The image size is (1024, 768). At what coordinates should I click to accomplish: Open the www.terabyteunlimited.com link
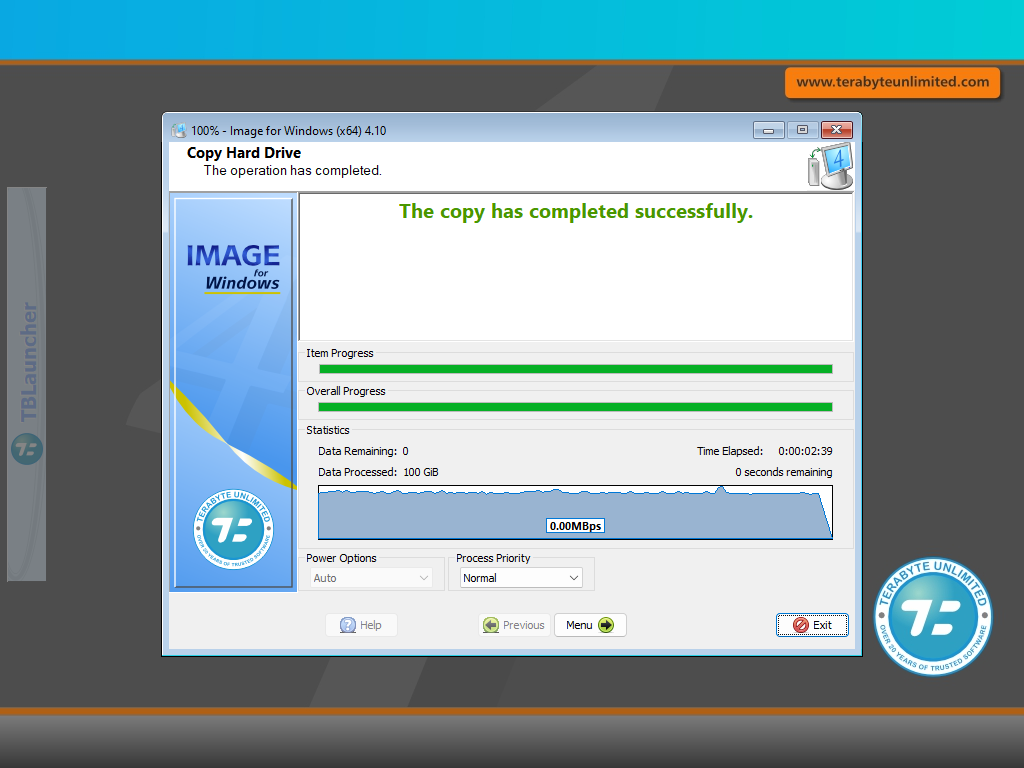pos(892,82)
